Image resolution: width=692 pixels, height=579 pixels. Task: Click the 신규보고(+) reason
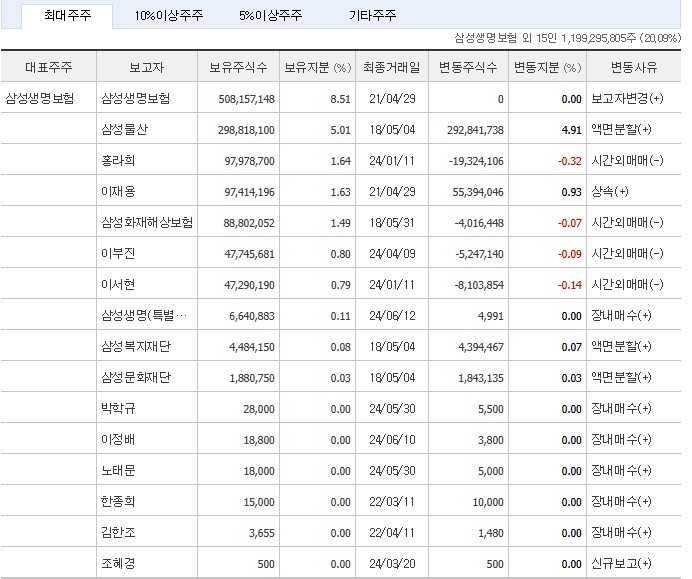pos(621,563)
